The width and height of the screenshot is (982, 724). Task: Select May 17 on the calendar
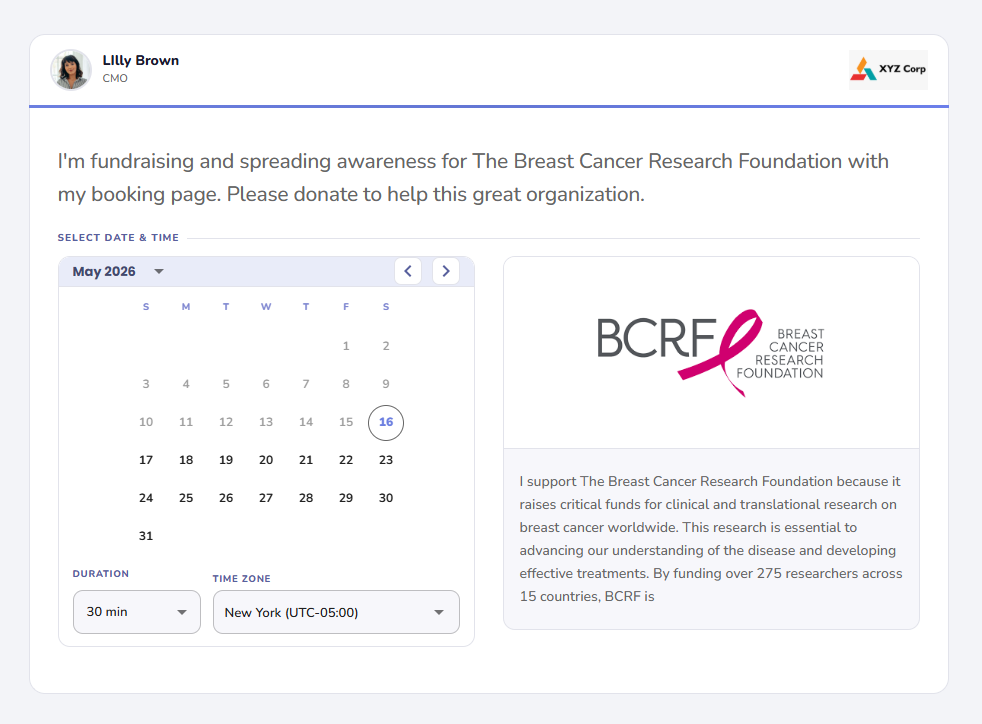tap(146, 460)
